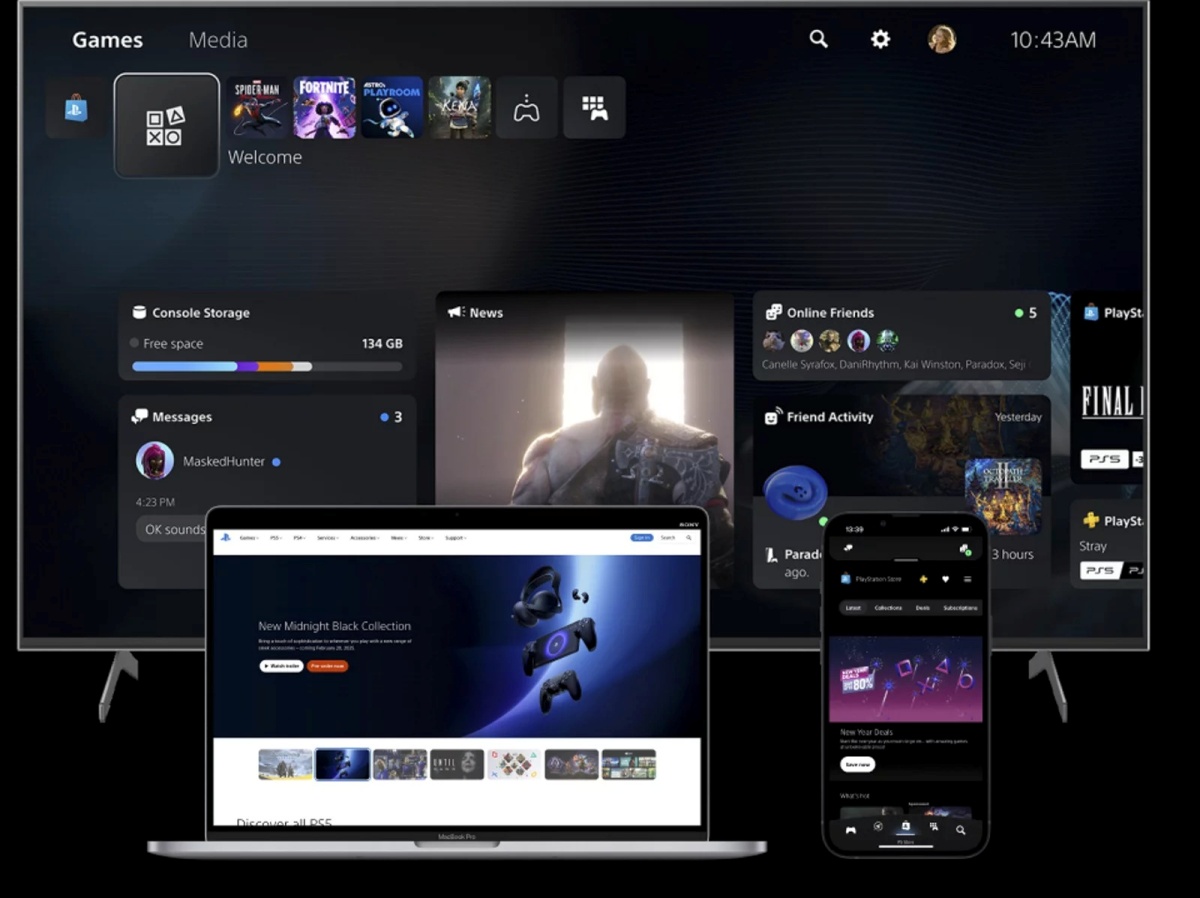Click "New Midnight Black Collection" headline
The width and height of the screenshot is (1200, 898).
click(x=334, y=626)
